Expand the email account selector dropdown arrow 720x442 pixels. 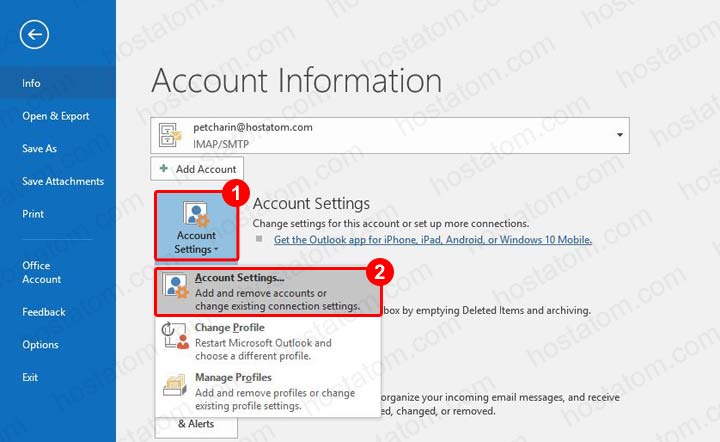(x=619, y=135)
